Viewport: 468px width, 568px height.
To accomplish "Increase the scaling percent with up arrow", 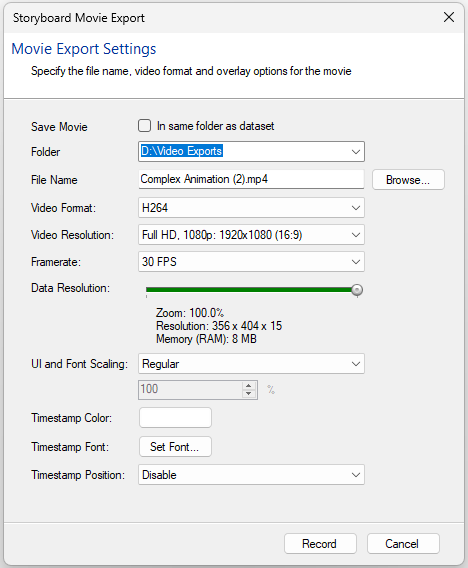I will [x=248, y=386].
